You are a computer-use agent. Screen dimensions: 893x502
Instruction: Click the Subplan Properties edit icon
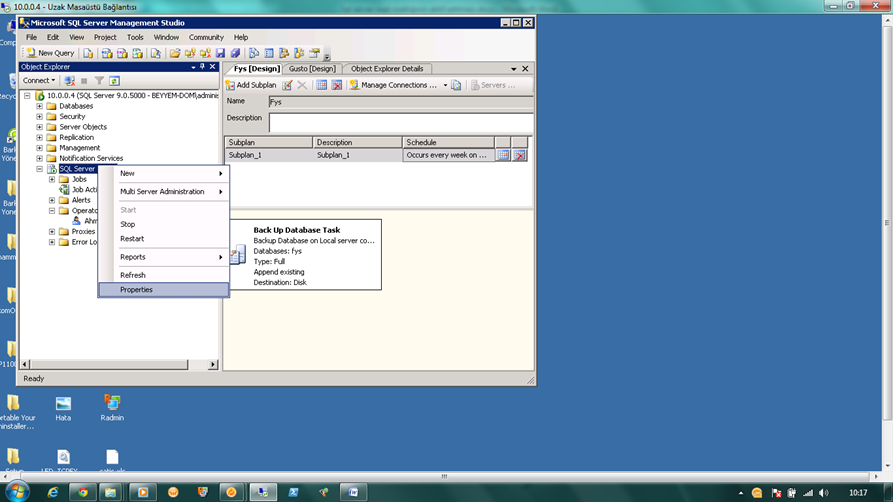click(287, 85)
